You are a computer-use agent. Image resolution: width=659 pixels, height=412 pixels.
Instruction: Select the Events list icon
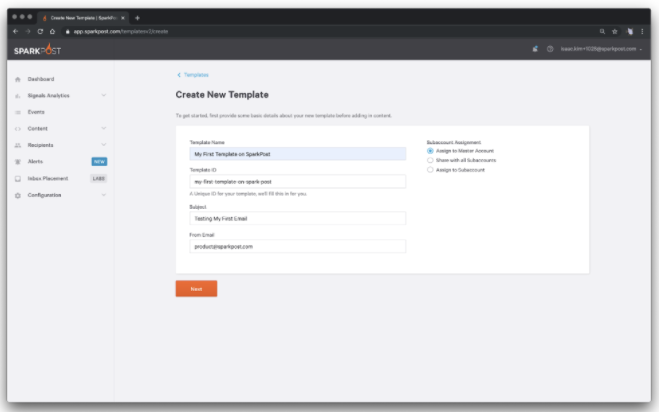pyautogui.click(x=18, y=112)
